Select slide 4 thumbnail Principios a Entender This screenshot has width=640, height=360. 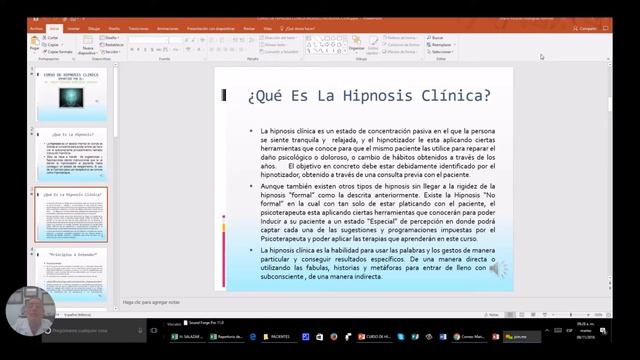click(x=72, y=274)
